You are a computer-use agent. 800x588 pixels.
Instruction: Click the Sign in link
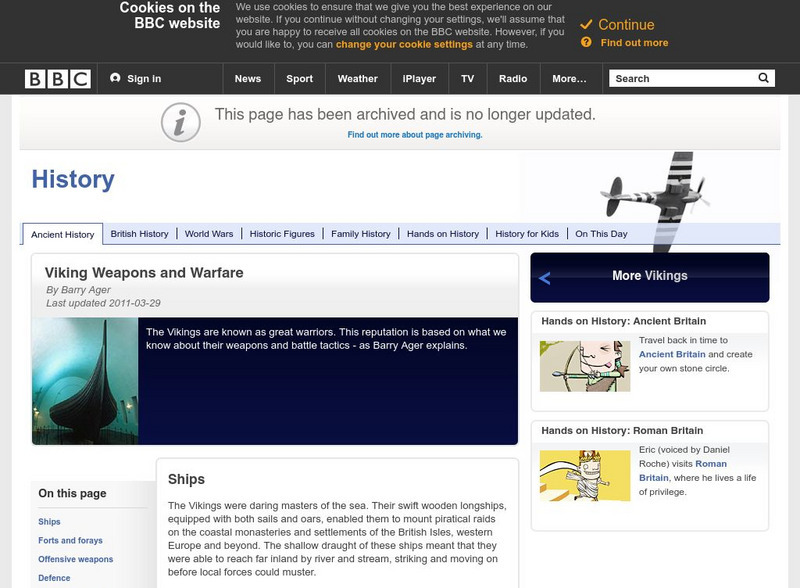(144, 79)
